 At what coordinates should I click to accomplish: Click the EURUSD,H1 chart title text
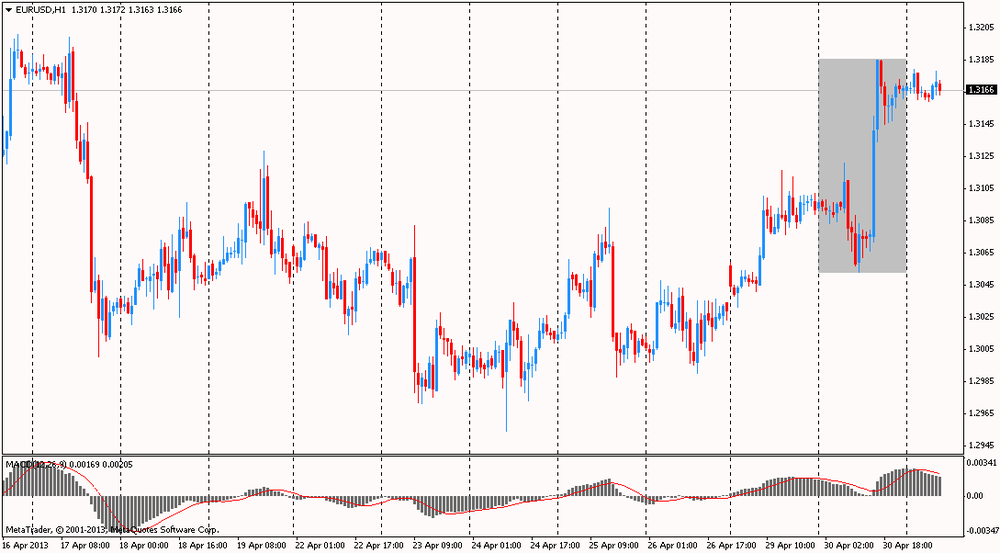[x=40, y=9]
